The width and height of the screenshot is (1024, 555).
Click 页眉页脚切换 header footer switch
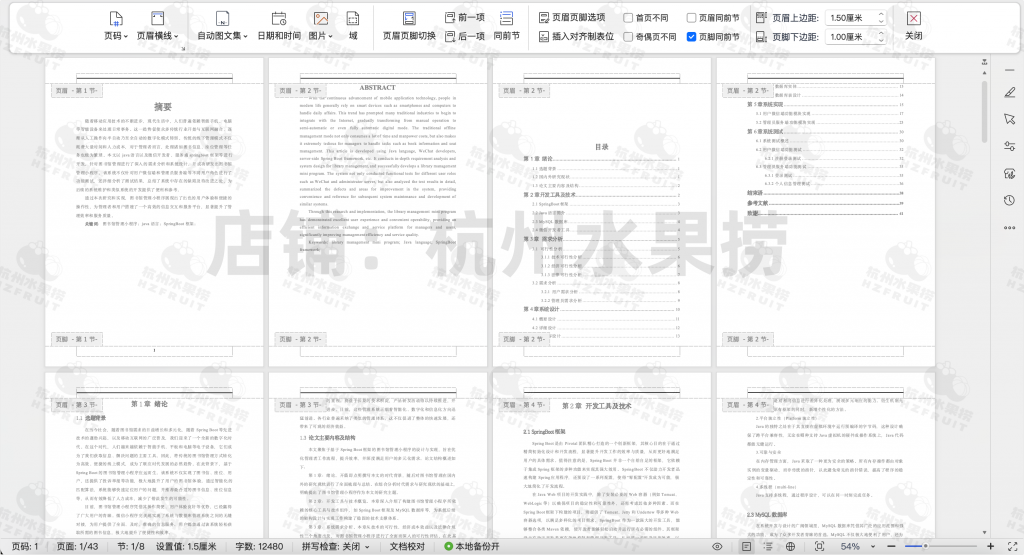409,26
